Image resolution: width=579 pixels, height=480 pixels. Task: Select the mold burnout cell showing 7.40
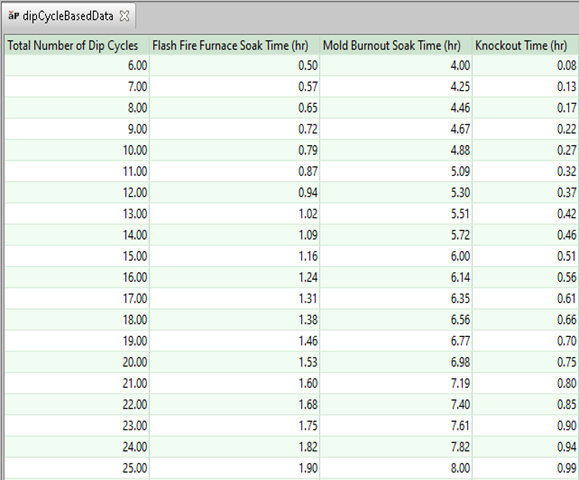click(396, 404)
